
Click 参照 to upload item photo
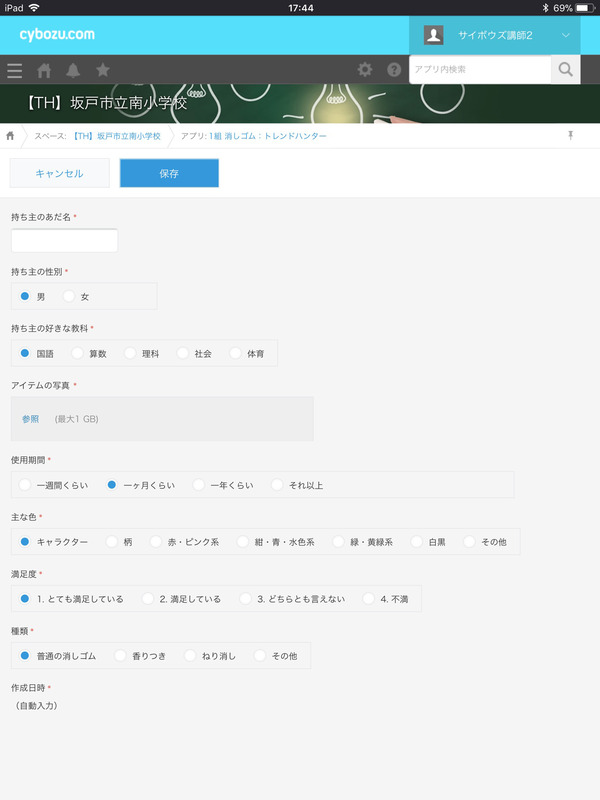click(x=30, y=419)
